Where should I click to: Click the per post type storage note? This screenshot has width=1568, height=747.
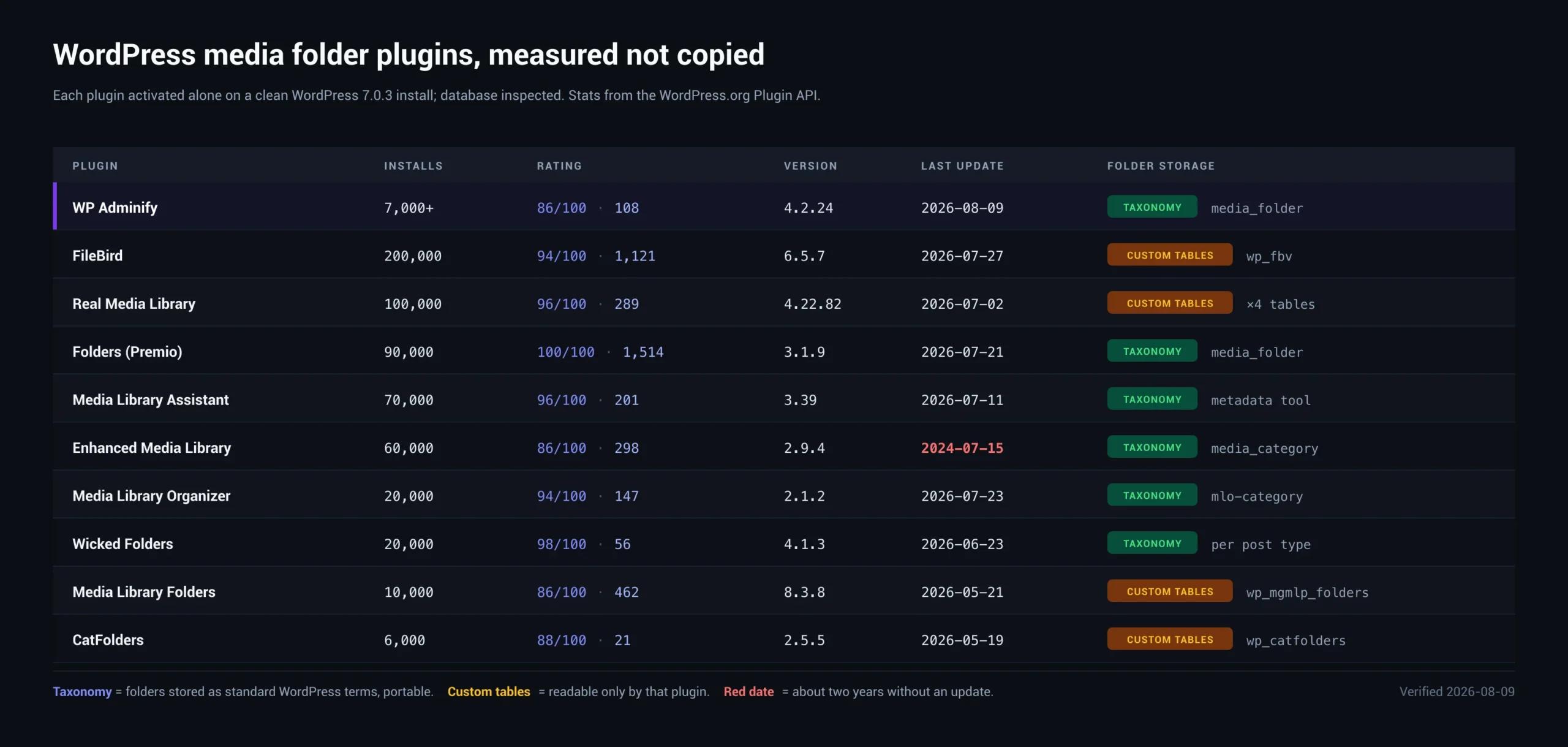(x=1261, y=545)
